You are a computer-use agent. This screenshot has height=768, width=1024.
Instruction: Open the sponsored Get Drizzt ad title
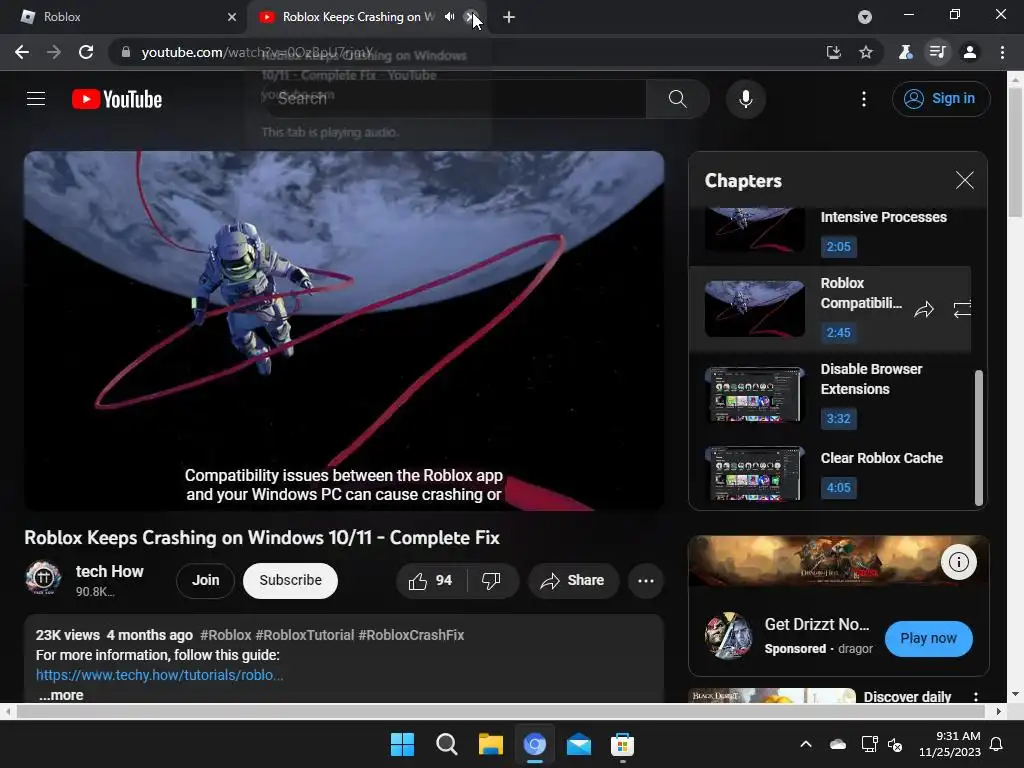coord(816,624)
